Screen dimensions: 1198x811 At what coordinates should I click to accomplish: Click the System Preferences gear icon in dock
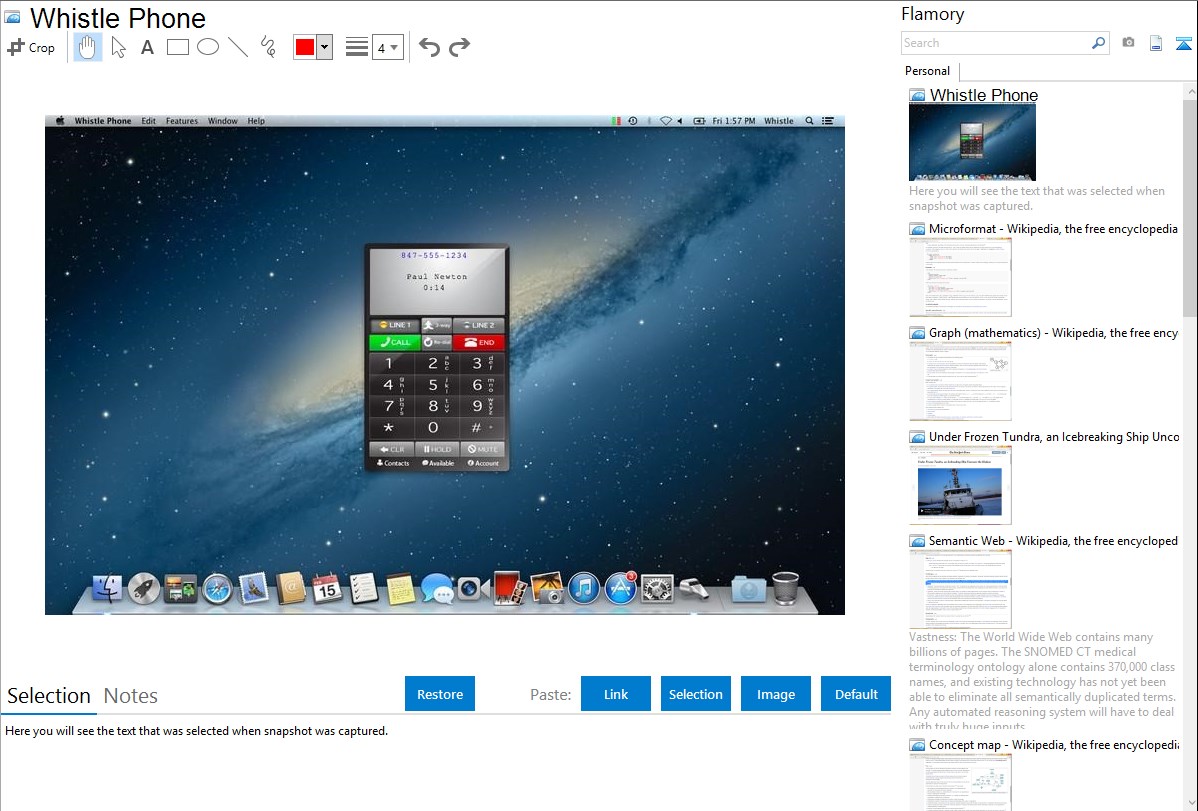click(x=657, y=589)
